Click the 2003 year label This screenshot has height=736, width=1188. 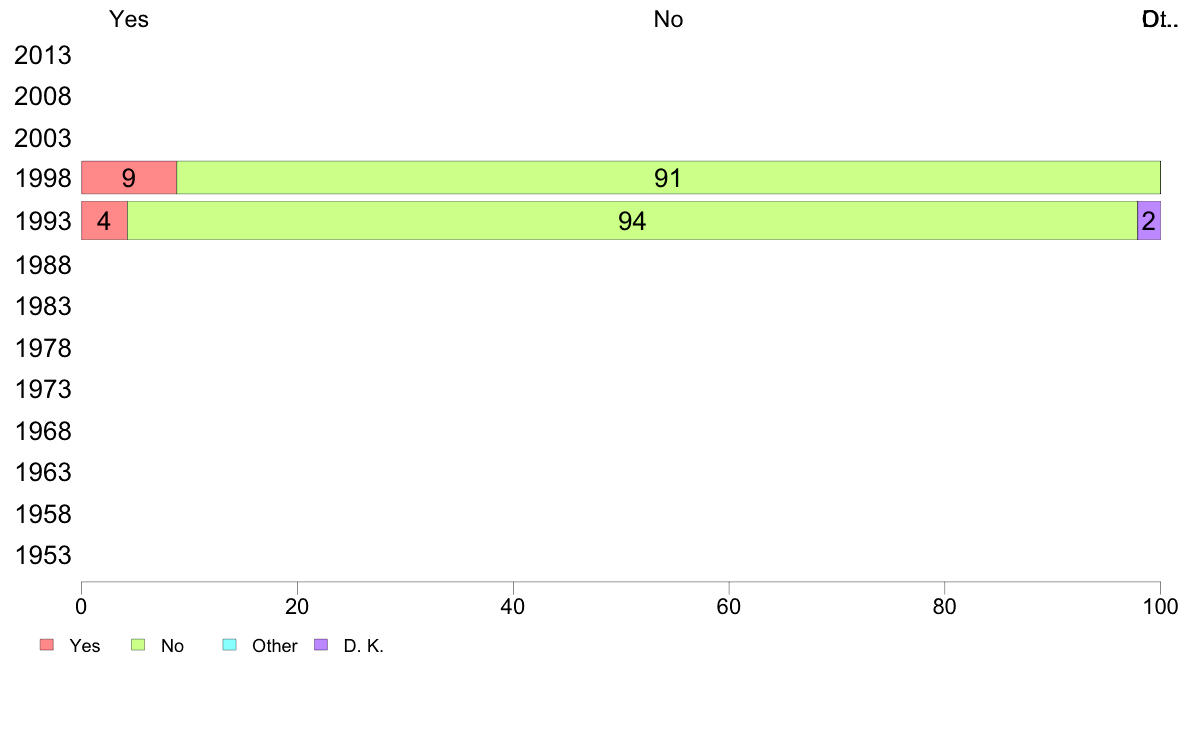[x=43, y=138]
